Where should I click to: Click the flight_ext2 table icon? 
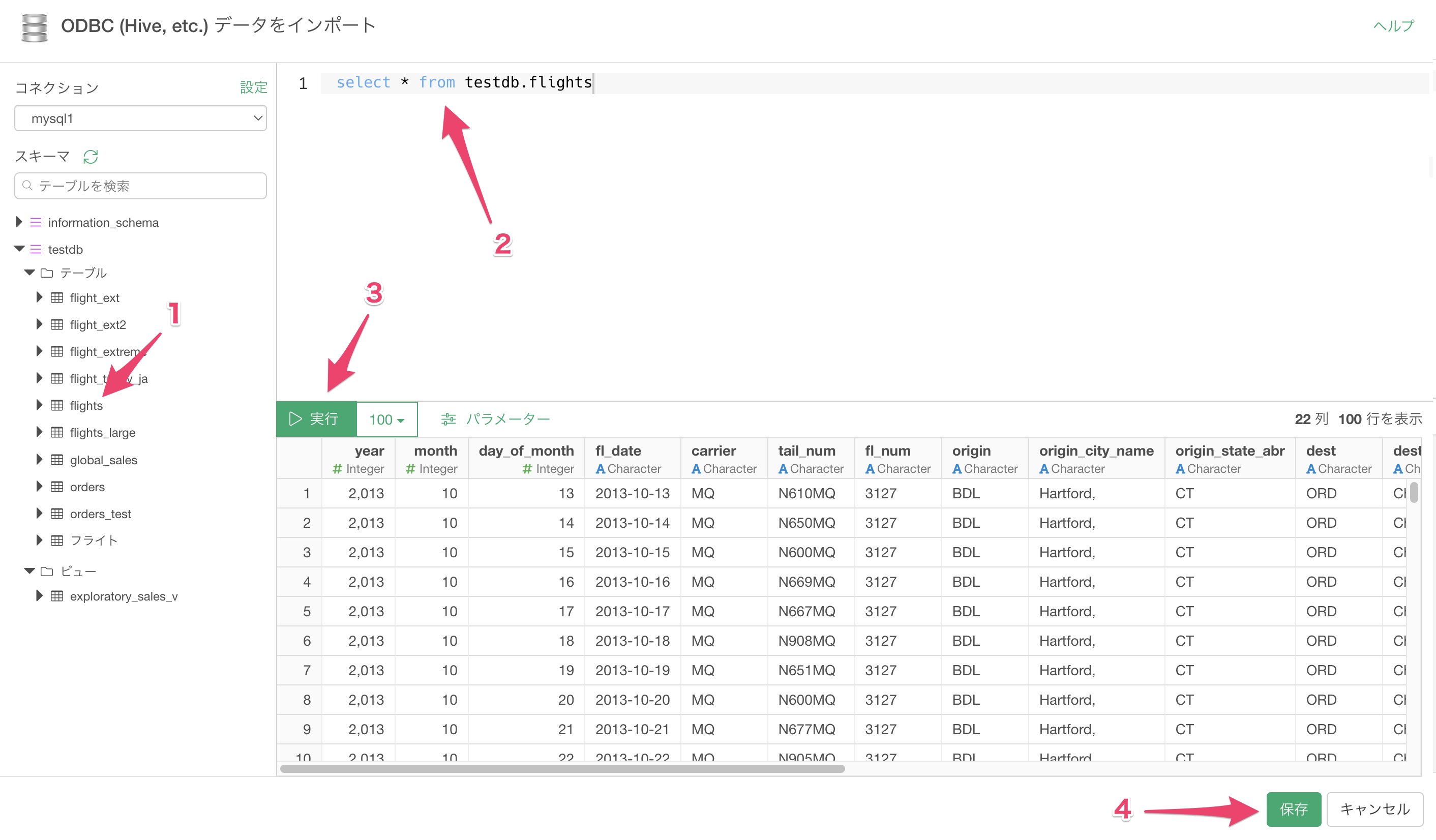pyautogui.click(x=57, y=324)
